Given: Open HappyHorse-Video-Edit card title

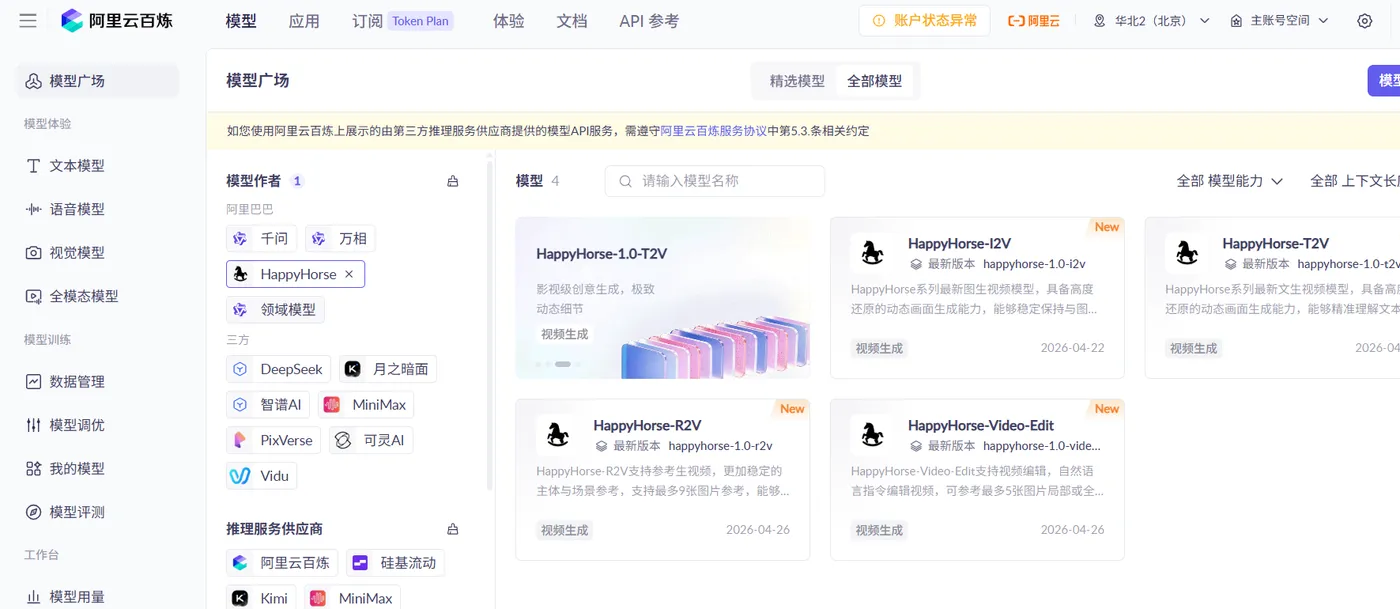Looking at the screenshot, I should tap(981, 425).
